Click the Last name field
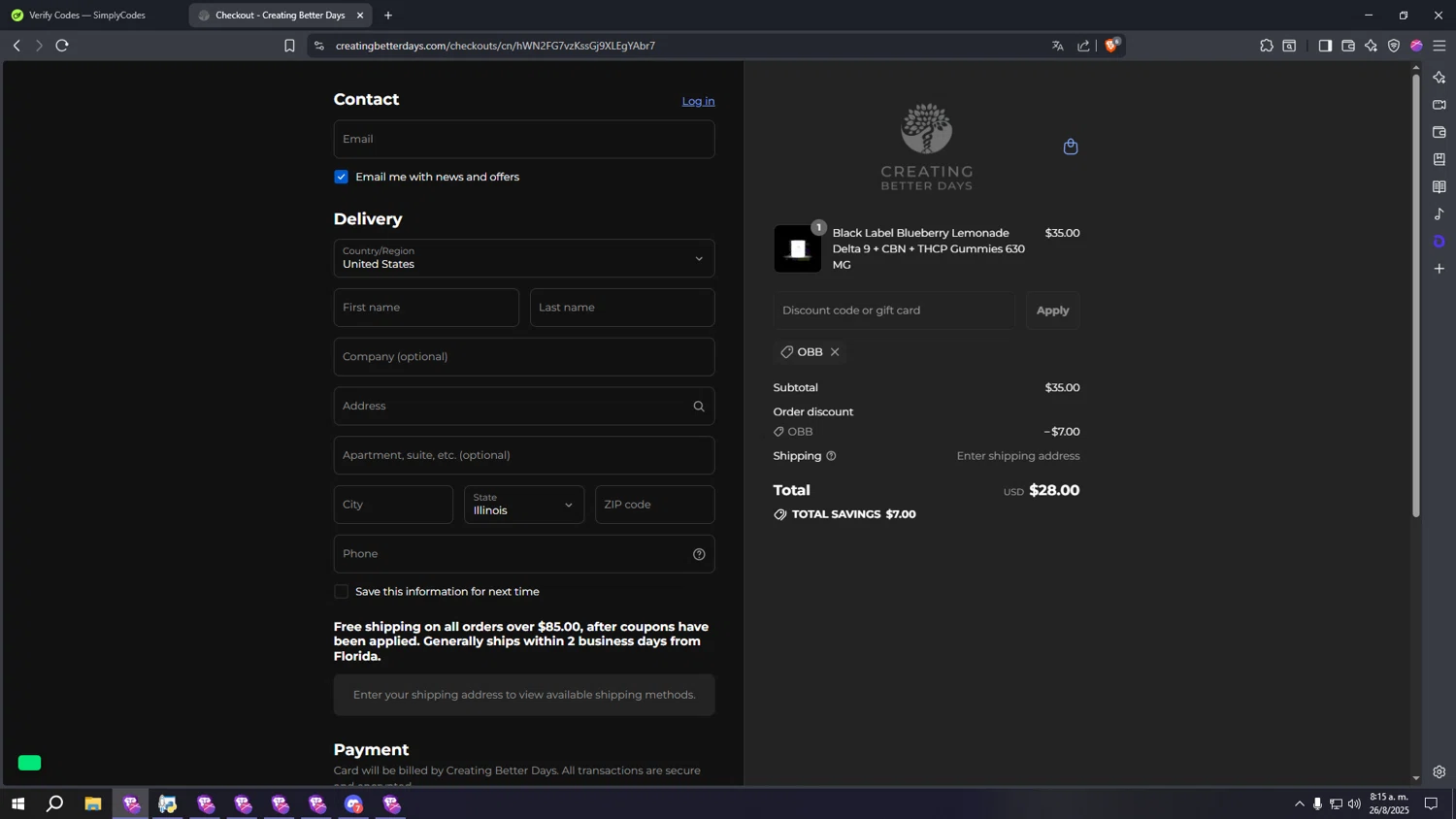The width and height of the screenshot is (1456, 819). point(622,308)
